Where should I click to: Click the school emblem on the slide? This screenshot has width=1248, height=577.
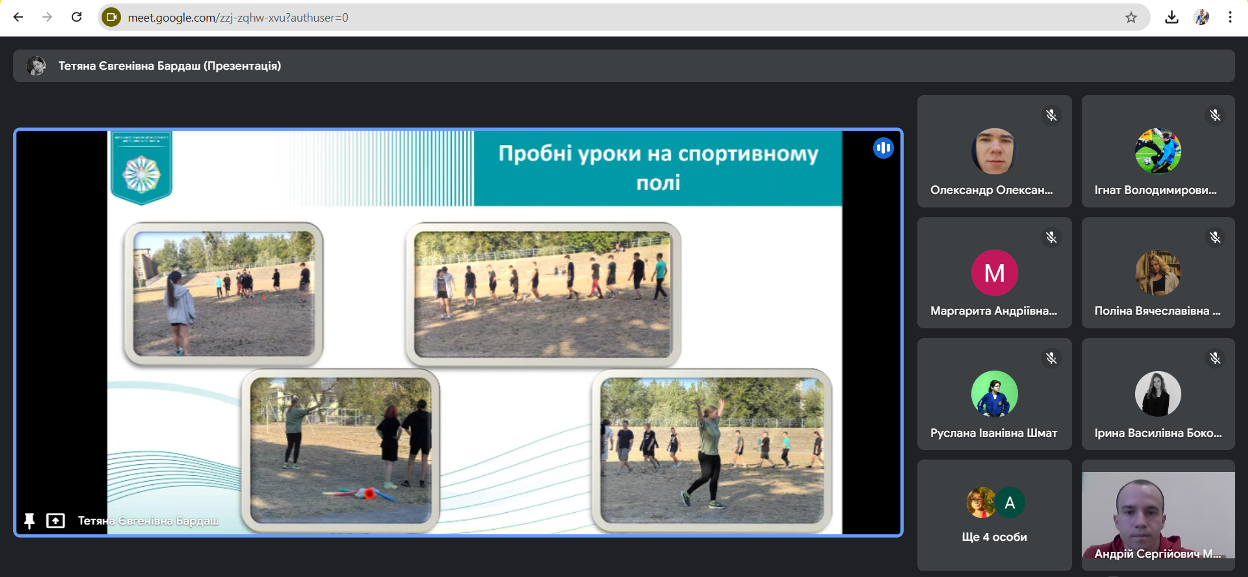tap(141, 168)
